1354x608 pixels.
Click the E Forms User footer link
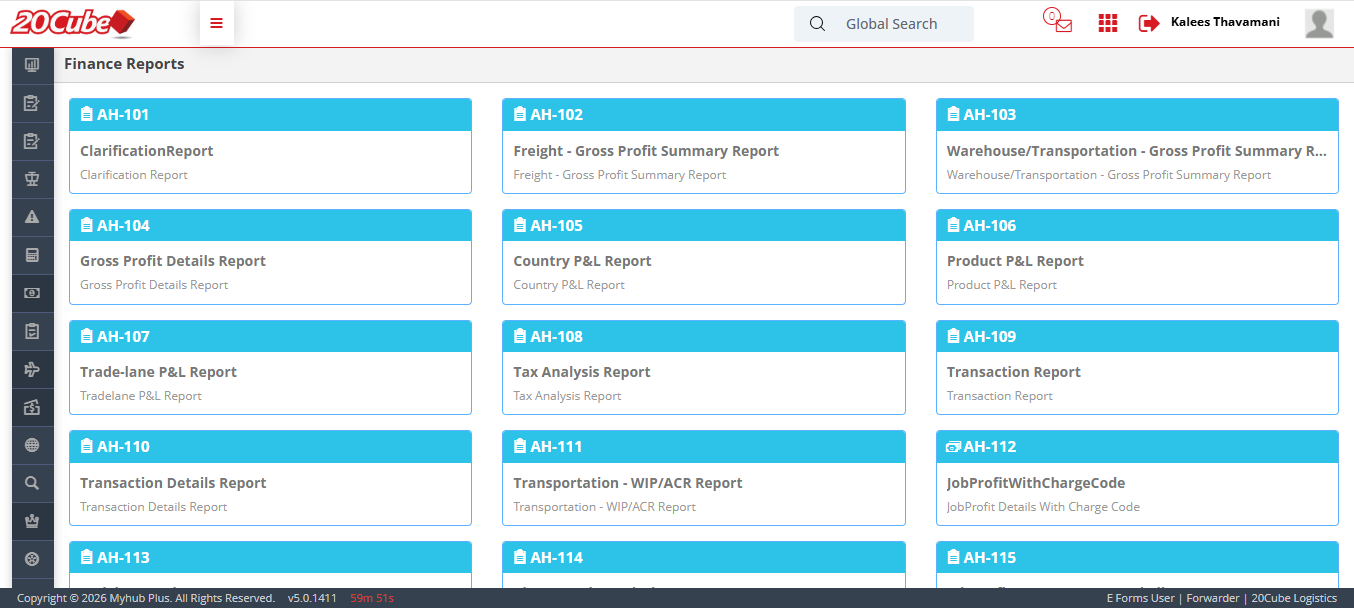click(x=1139, y=597)
